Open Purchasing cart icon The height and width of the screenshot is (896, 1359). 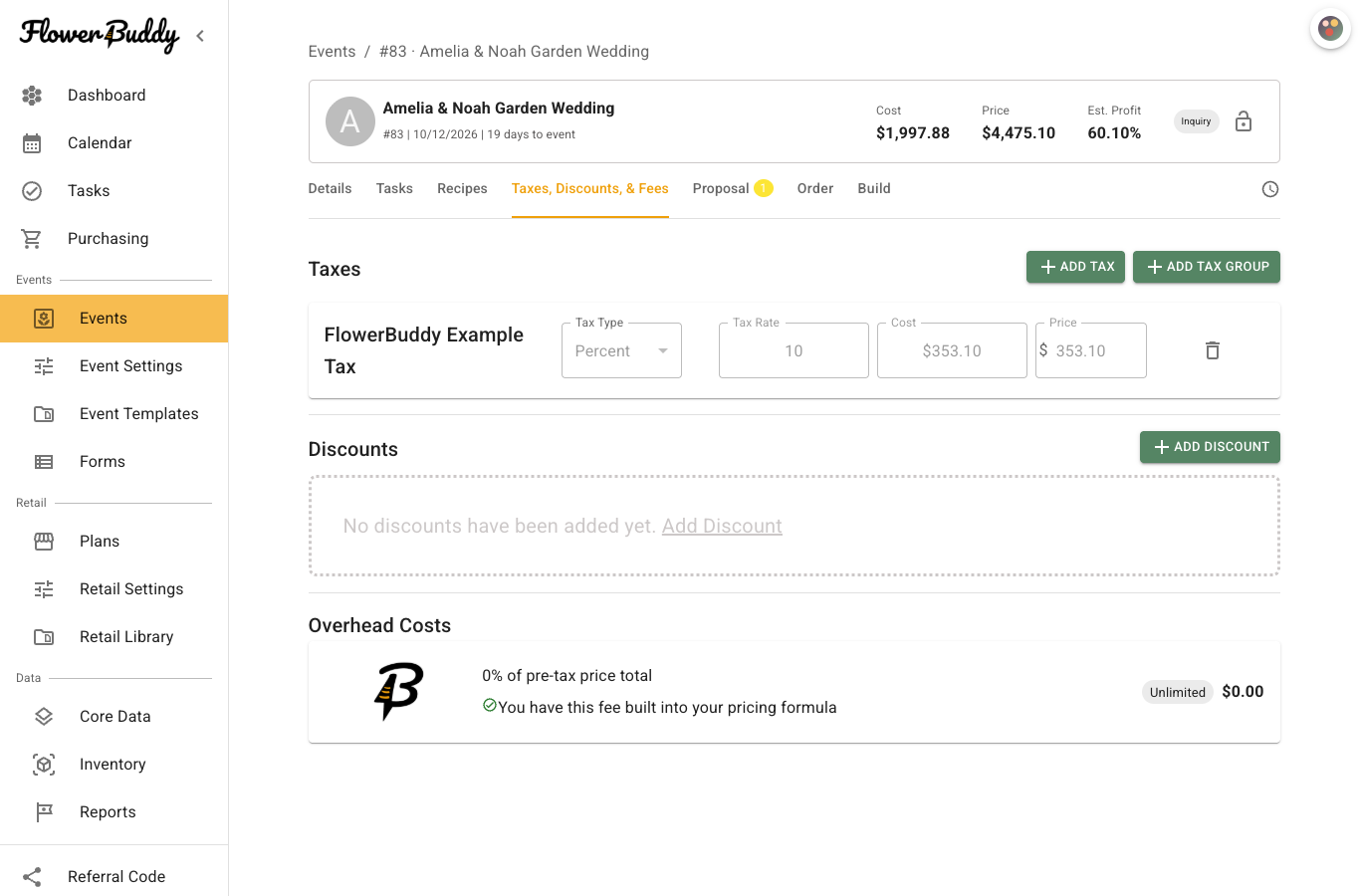coord(32,239)
